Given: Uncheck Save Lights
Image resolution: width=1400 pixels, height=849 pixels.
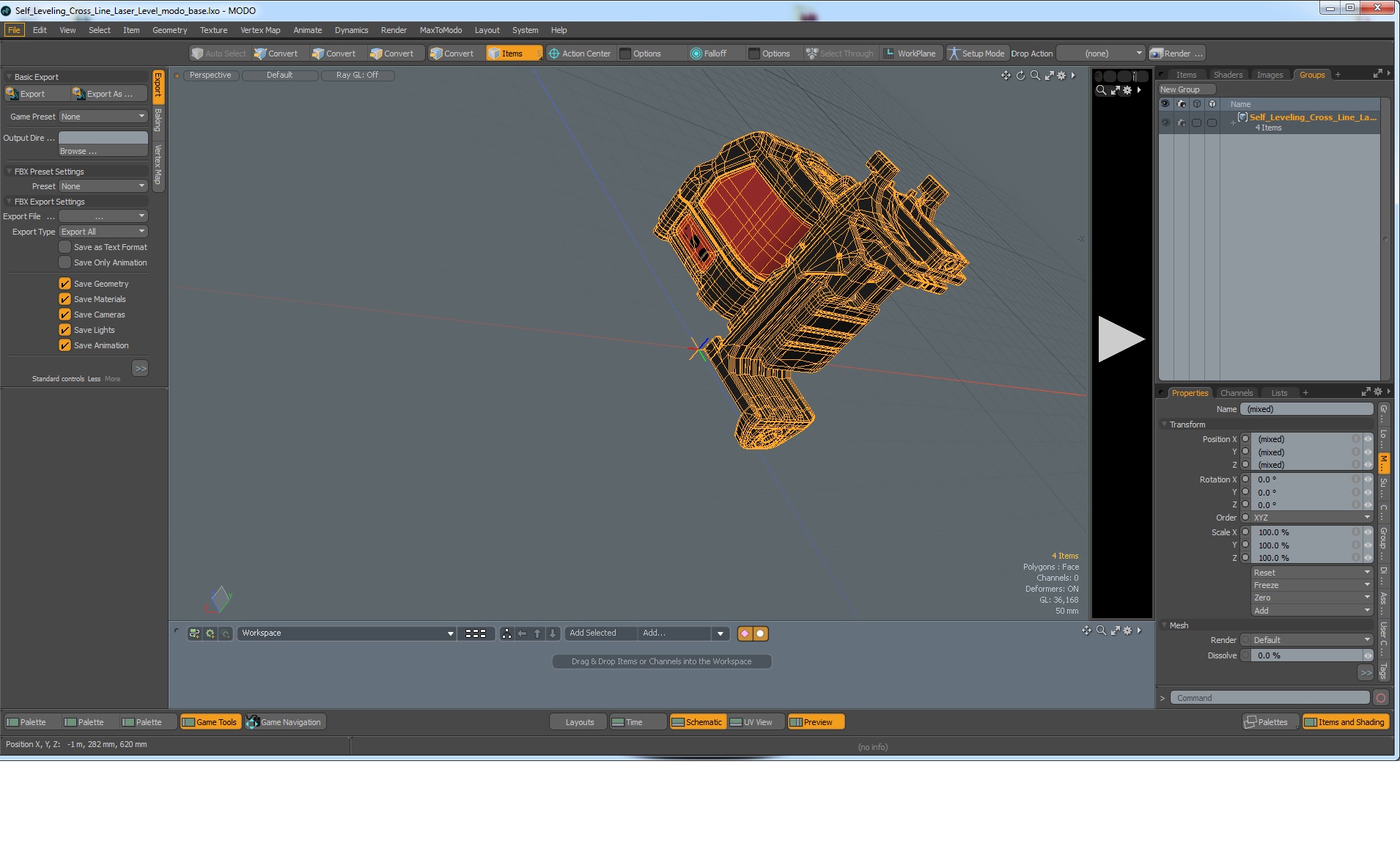Looking at the screenshot, I should (x=65, y=330).
